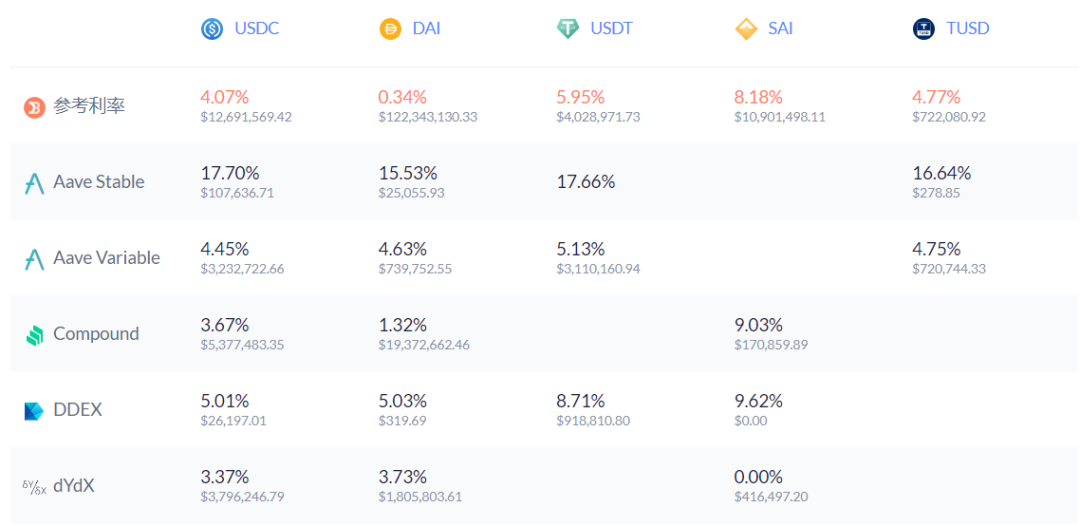Click the $122,343,130.33 amount
1080x526 pixels.
(x=428, y=117)
